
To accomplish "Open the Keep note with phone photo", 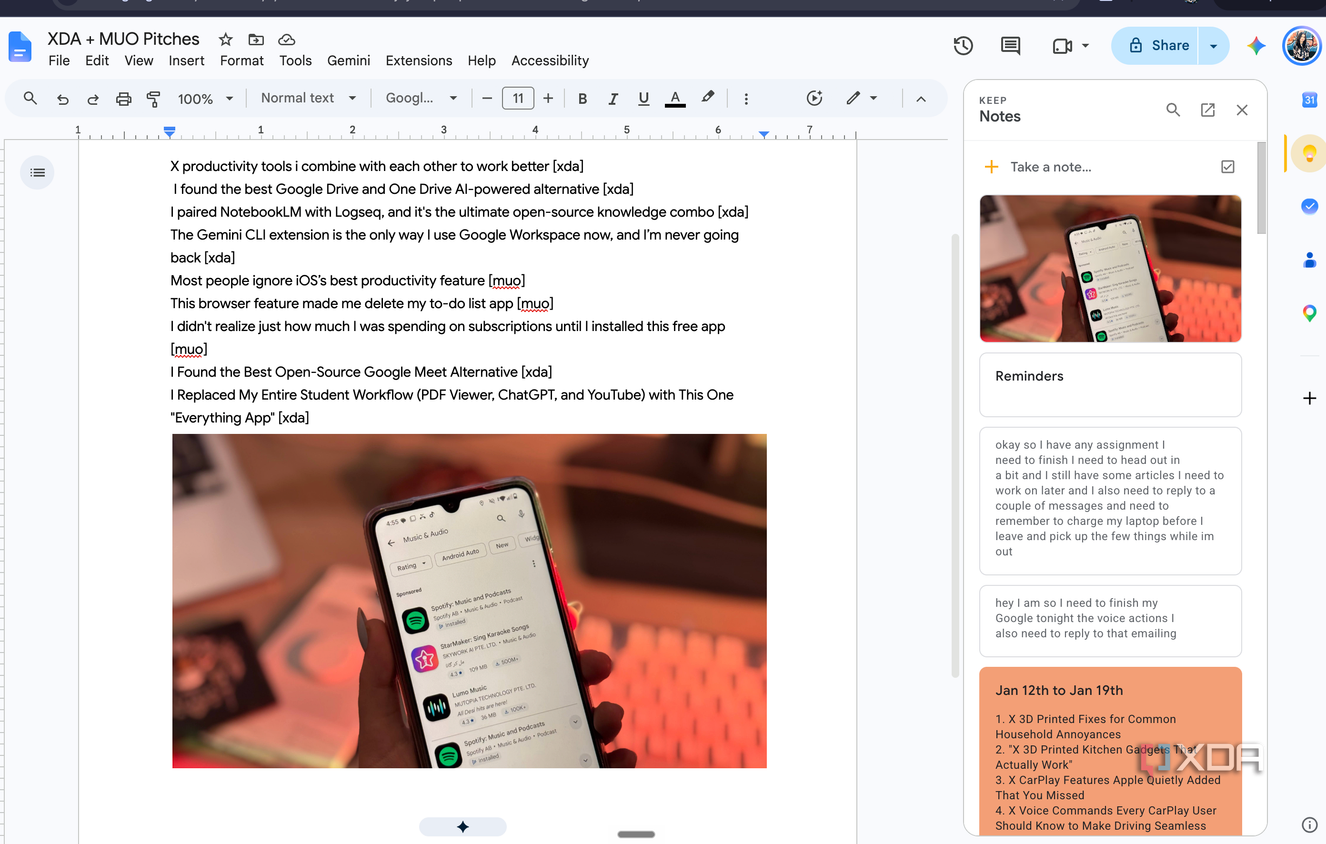I will click(x=1110, y=269).
